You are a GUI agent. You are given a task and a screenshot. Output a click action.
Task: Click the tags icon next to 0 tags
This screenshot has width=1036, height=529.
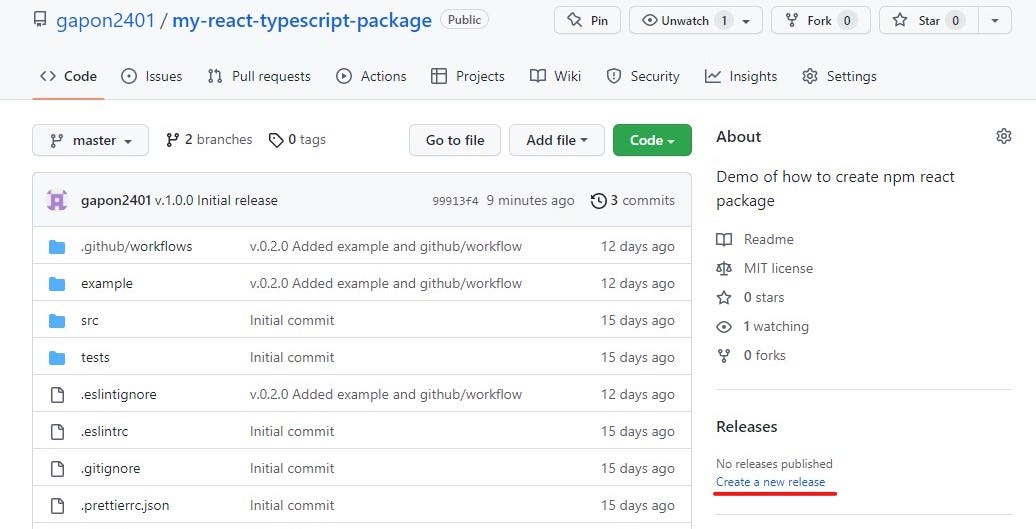[x=276, y=140]
